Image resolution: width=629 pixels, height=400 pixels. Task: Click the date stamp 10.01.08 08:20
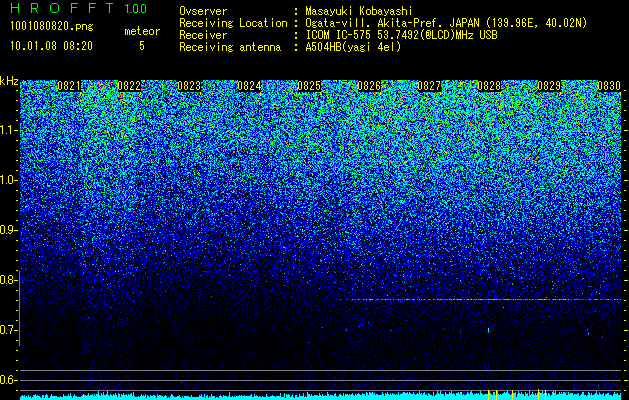[51, 46]
